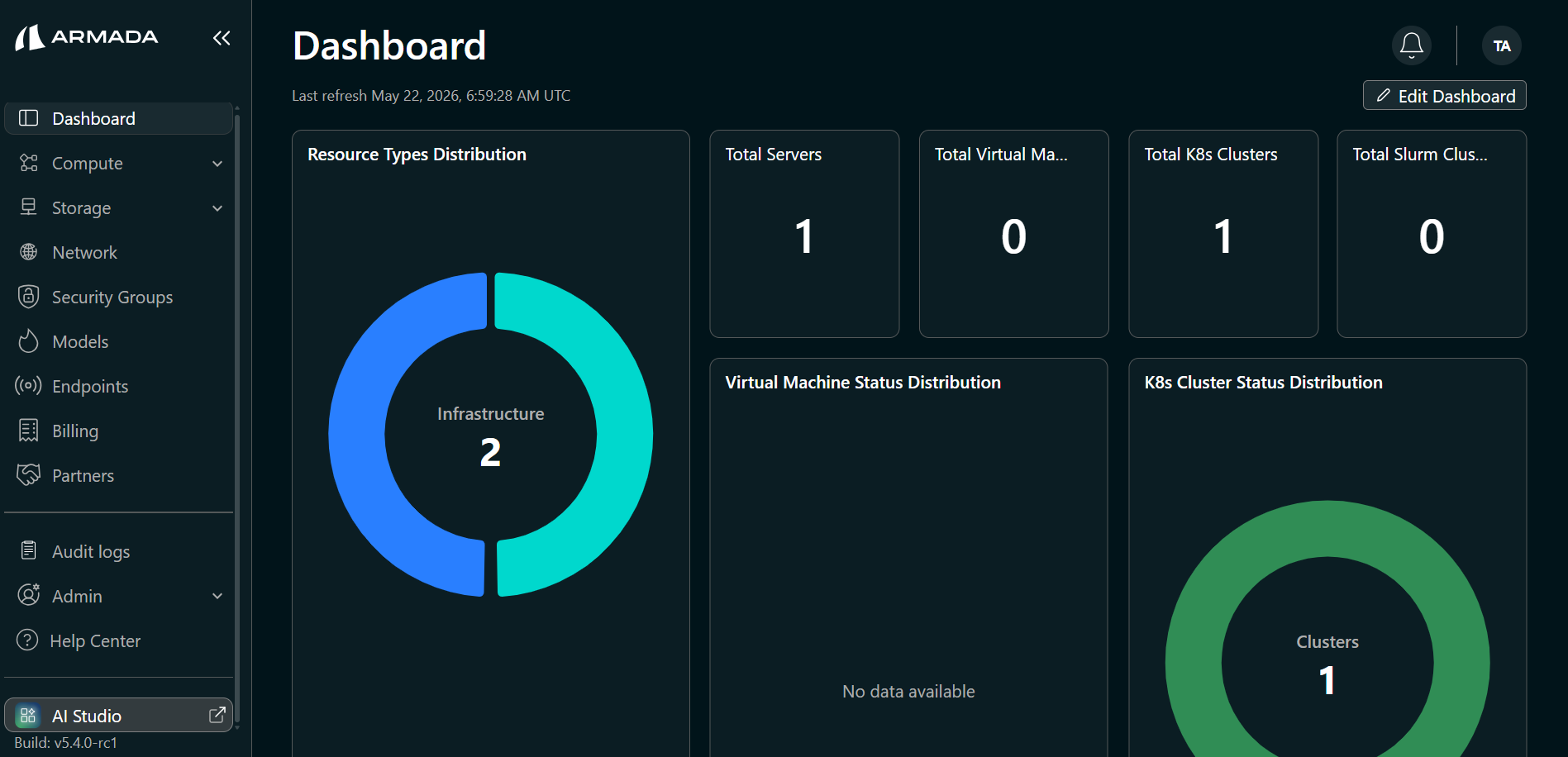Click the Armada logo
Screen dimensions: 1568x757
87,37
